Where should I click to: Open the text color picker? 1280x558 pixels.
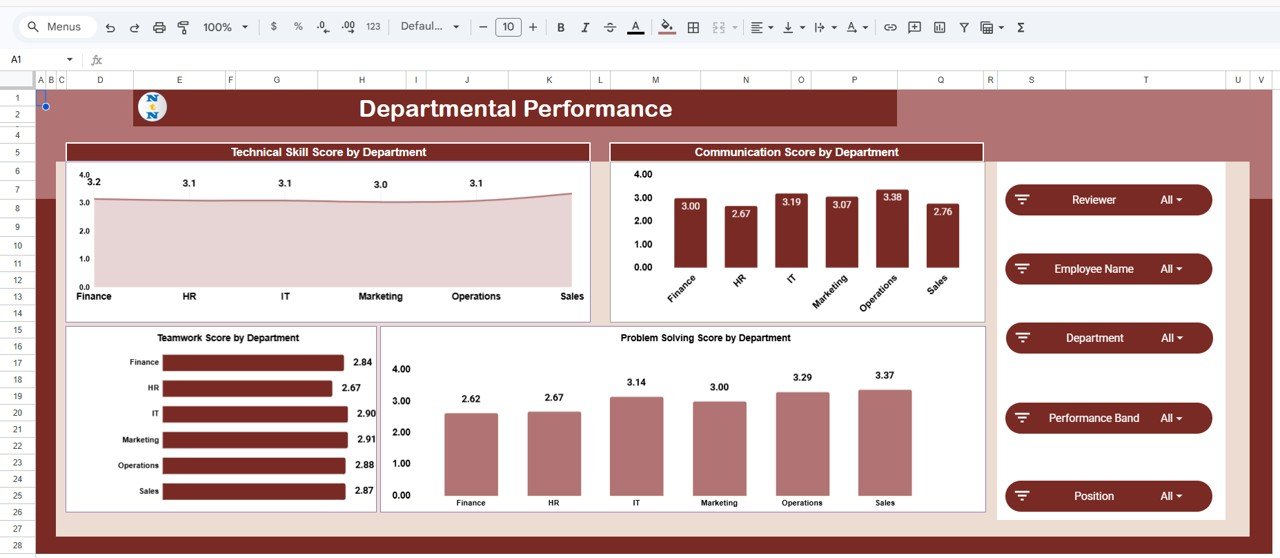(635, 27)
